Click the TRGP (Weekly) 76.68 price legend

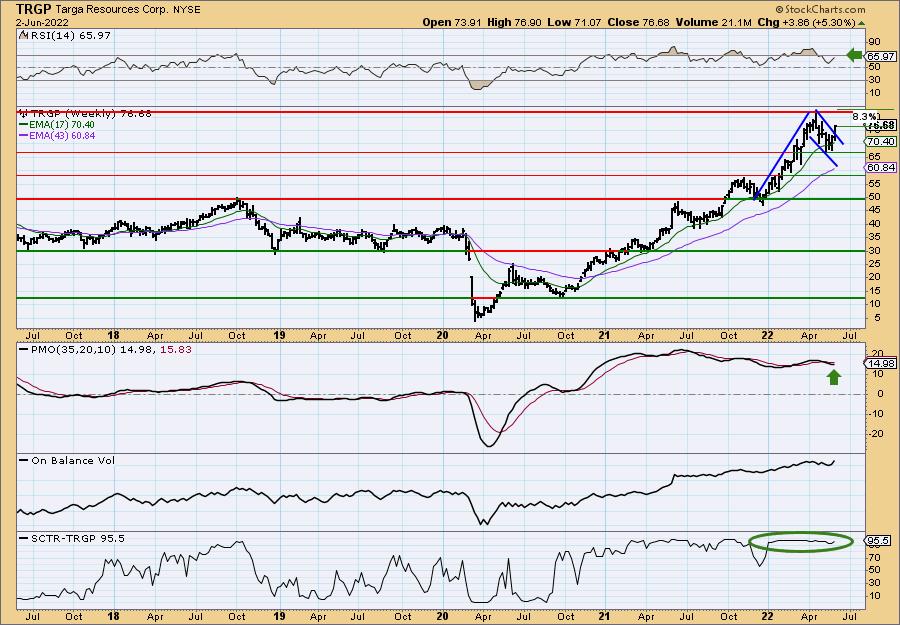coord(86,114)
